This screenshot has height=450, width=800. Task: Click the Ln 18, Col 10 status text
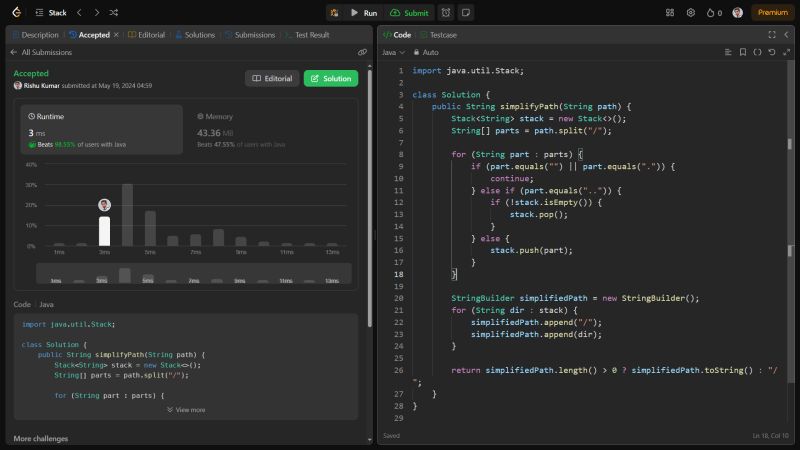770,436
